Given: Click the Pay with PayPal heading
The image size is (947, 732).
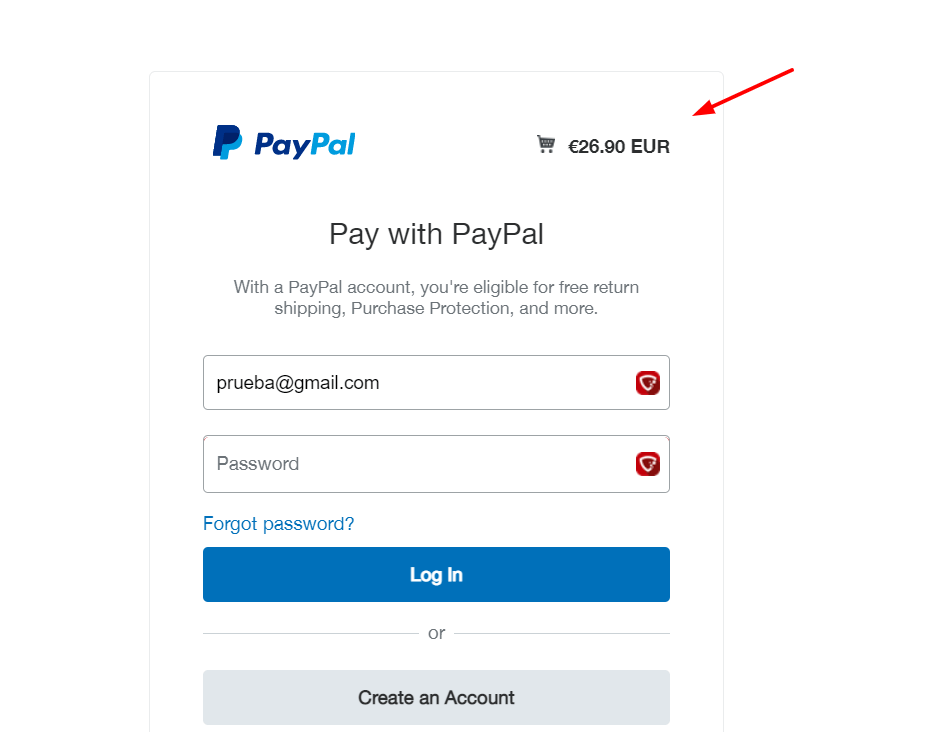Looking at the screenshot, I should (436, 234).
